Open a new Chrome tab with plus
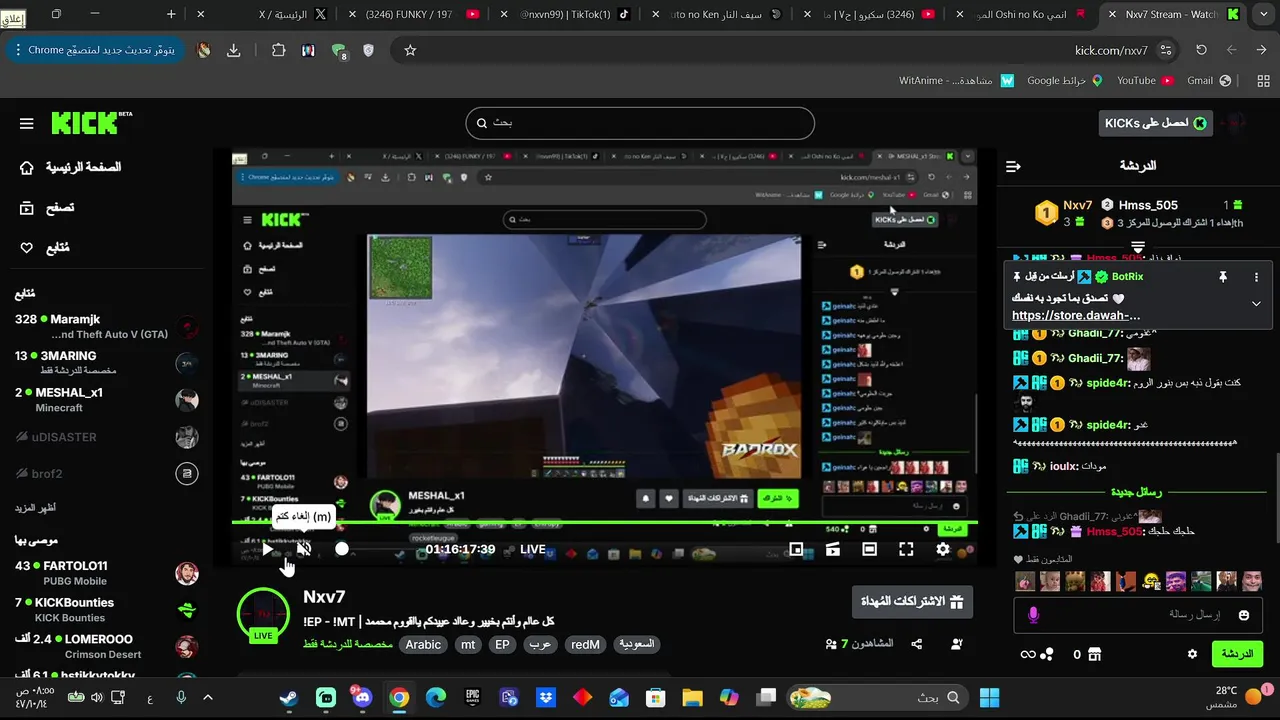Screen dimensions: 1280x720 (171, 14)
